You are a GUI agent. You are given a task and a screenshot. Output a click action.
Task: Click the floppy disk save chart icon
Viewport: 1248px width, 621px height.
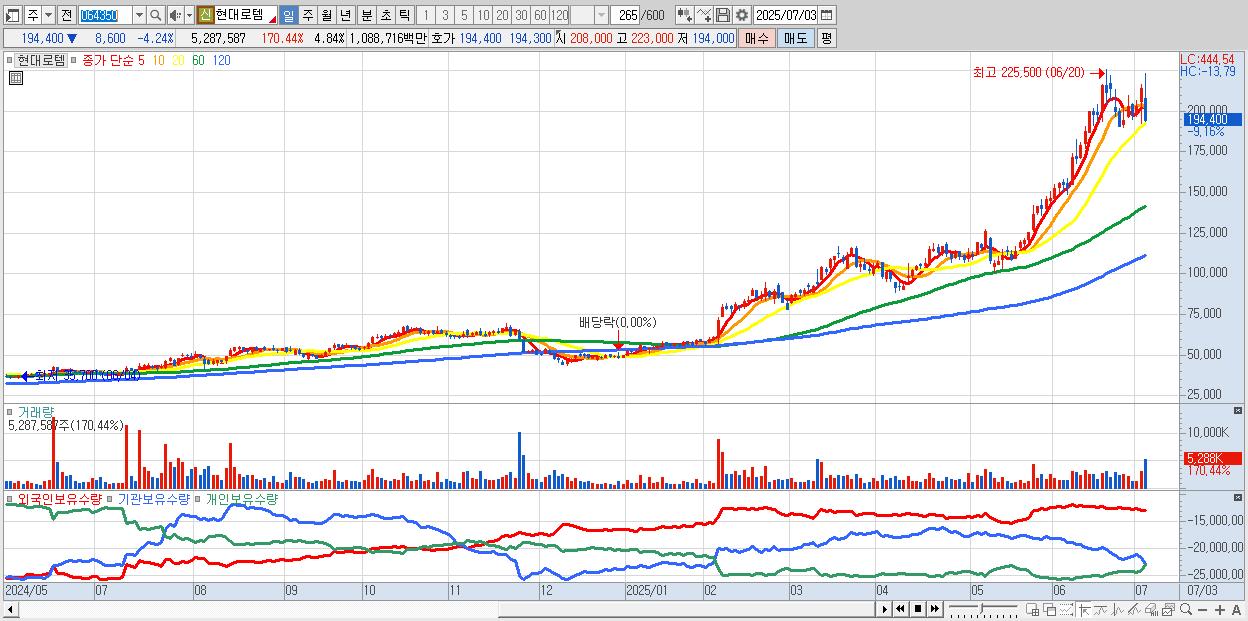[x=722, y=15]
